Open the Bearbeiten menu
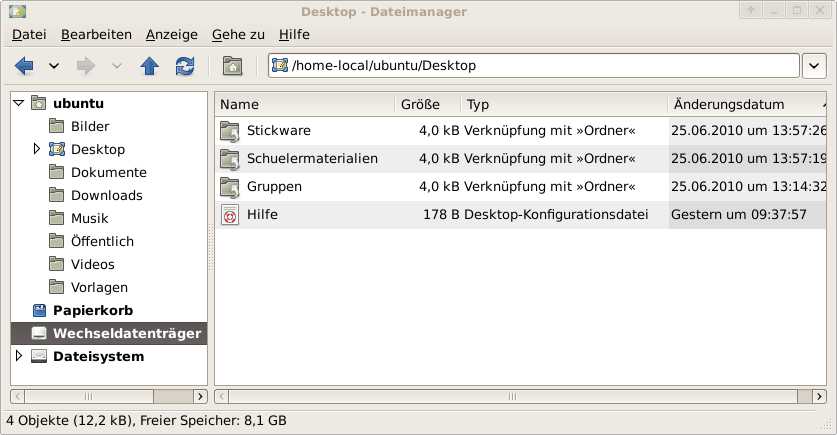The height and width of the screenshot is (435, 837). [x=96, y=34]
